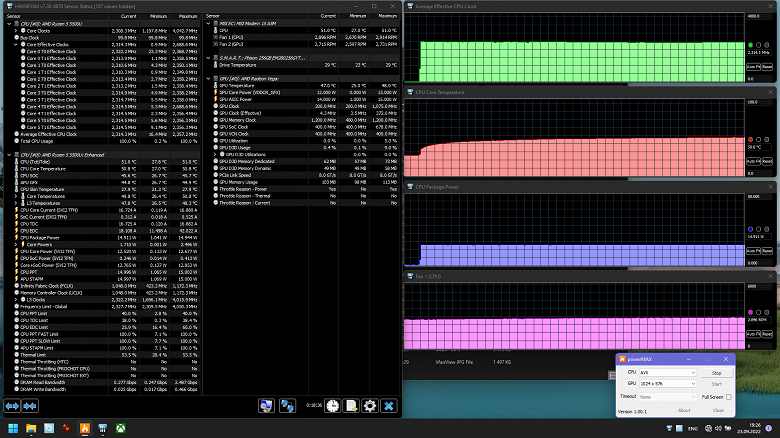Enable the Full Screen checkbox in powerMAX
Viewport: 780px width, 438px height.
(x=728, y=397)
